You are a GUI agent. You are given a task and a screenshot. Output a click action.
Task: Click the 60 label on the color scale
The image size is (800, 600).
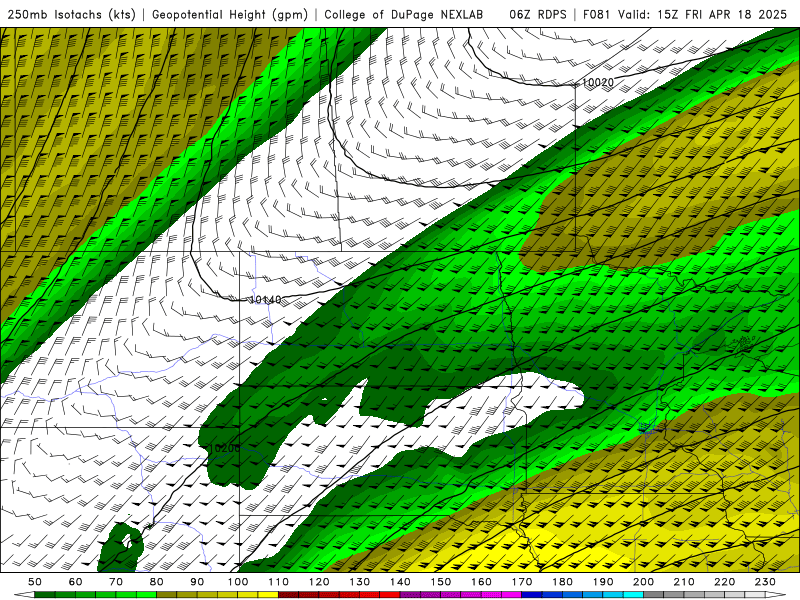75,582
